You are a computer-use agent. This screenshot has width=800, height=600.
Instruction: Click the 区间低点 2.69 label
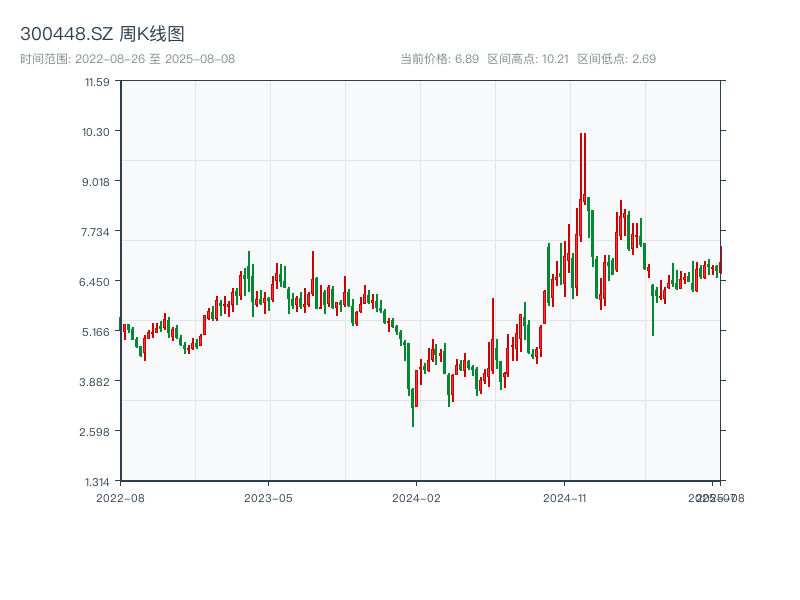tap(616, 59)
